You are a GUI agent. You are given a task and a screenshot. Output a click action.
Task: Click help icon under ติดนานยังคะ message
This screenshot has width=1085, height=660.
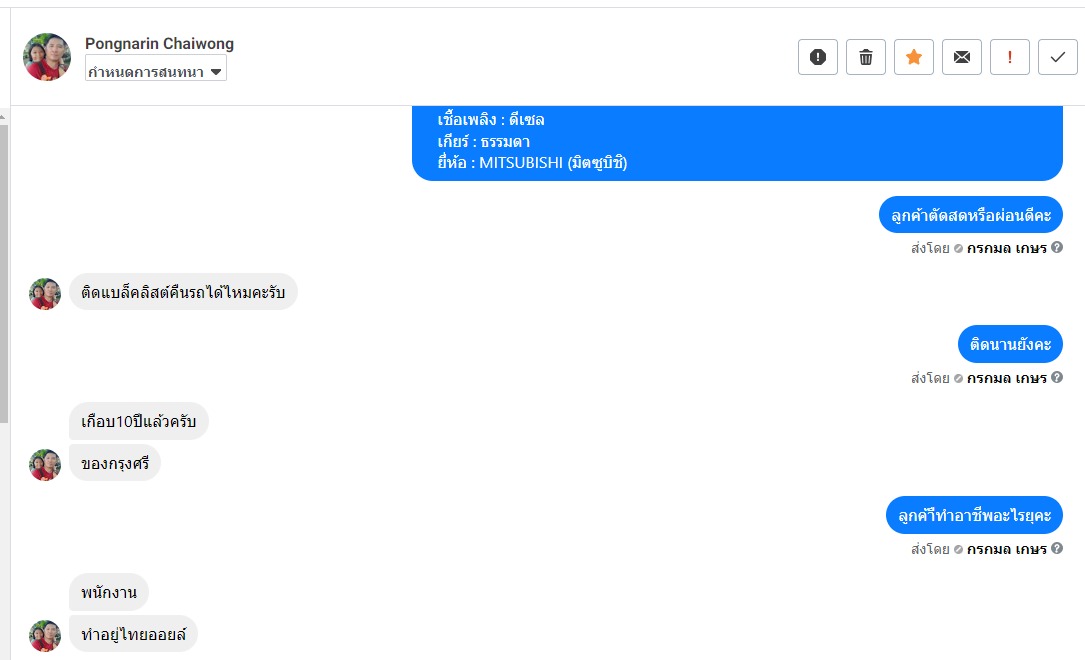tap(1057, 377)
